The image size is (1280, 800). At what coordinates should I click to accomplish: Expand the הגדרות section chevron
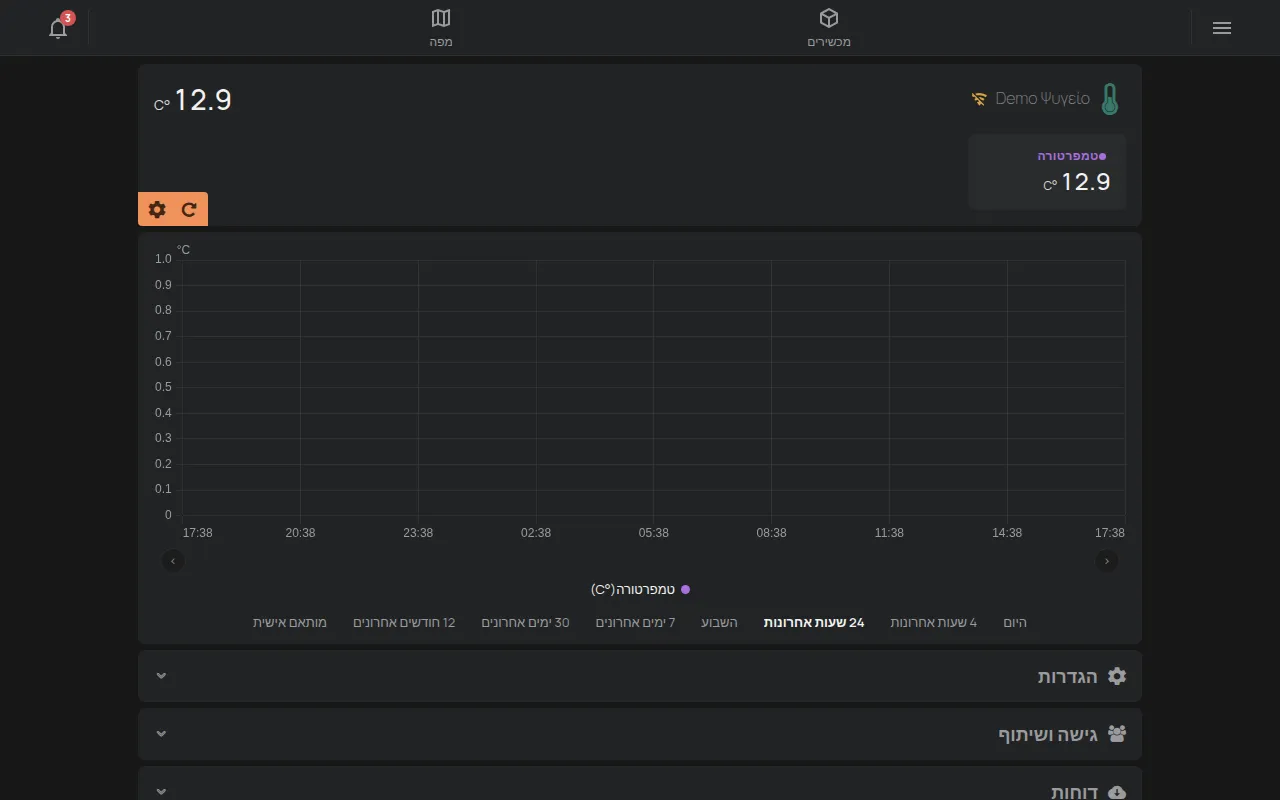(161, 676)
